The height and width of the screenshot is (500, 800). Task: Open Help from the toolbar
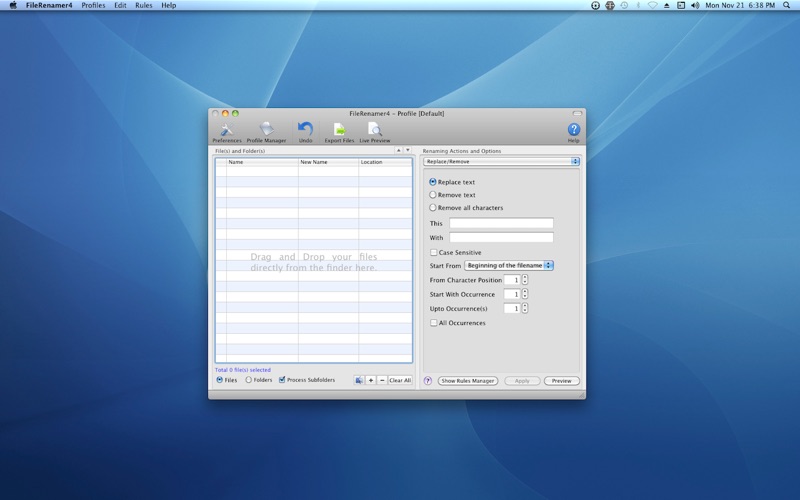click(573, 130)
